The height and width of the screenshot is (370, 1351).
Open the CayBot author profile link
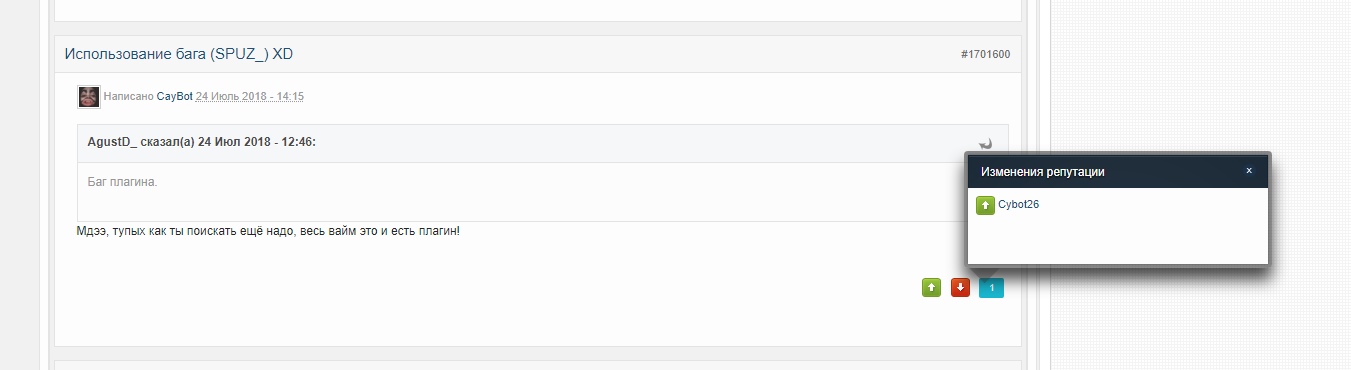pyautogui.click(x=174, y=97)
